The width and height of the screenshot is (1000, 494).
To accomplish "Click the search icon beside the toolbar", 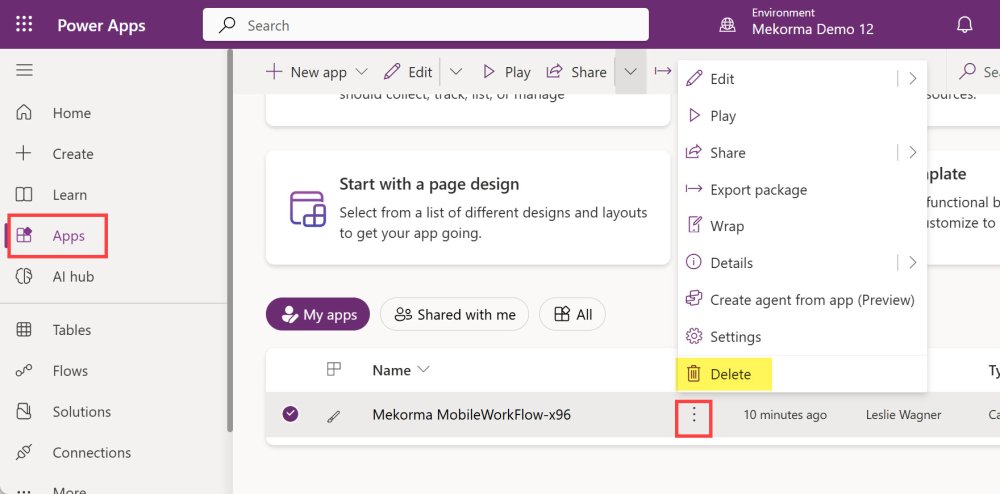I will tap(967, 71).
